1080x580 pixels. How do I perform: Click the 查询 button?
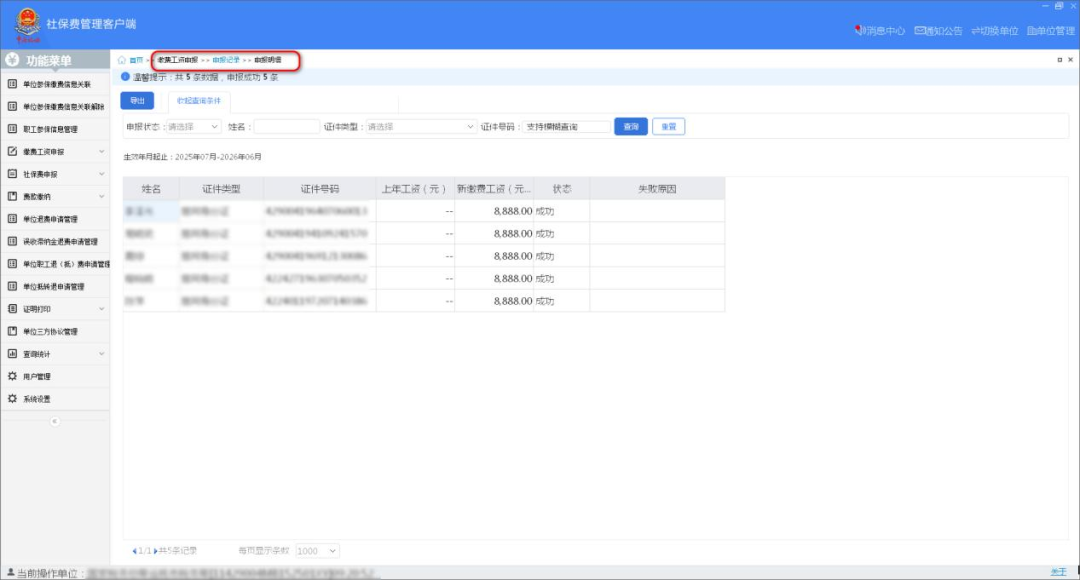tap(631, 127)
